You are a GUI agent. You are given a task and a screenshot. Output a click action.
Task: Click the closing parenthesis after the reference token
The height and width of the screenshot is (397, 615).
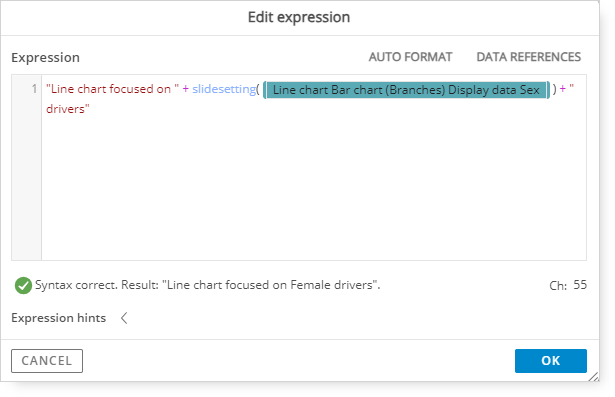[x=554, y=89]
